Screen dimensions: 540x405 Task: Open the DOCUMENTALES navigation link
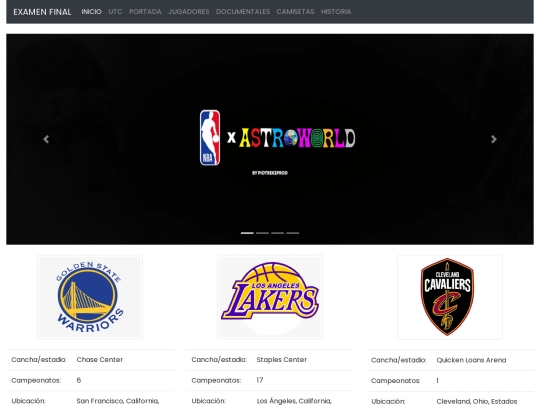pyautogui.click(x=243, y=12)
